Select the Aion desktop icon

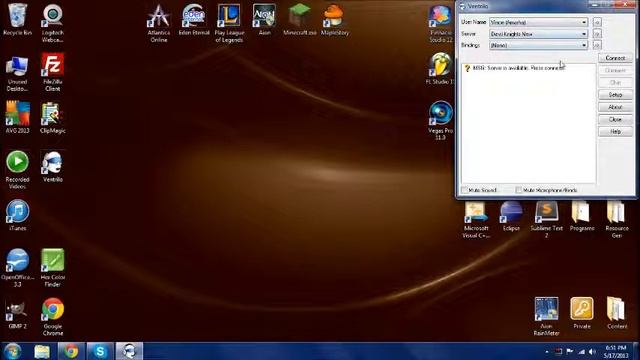point(264,20)
